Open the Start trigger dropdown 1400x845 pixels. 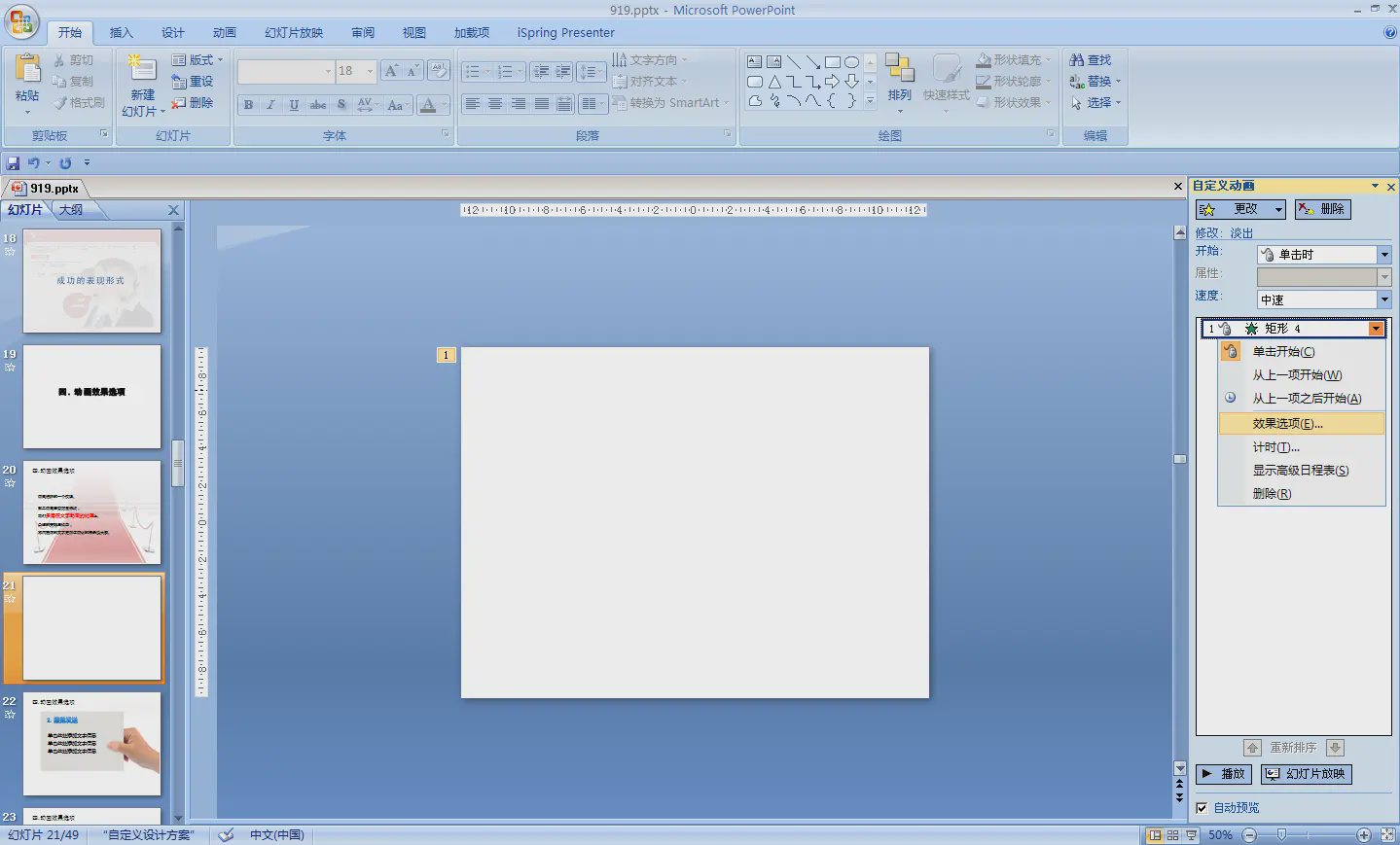pyautogui.click(x=1383, y=255)
